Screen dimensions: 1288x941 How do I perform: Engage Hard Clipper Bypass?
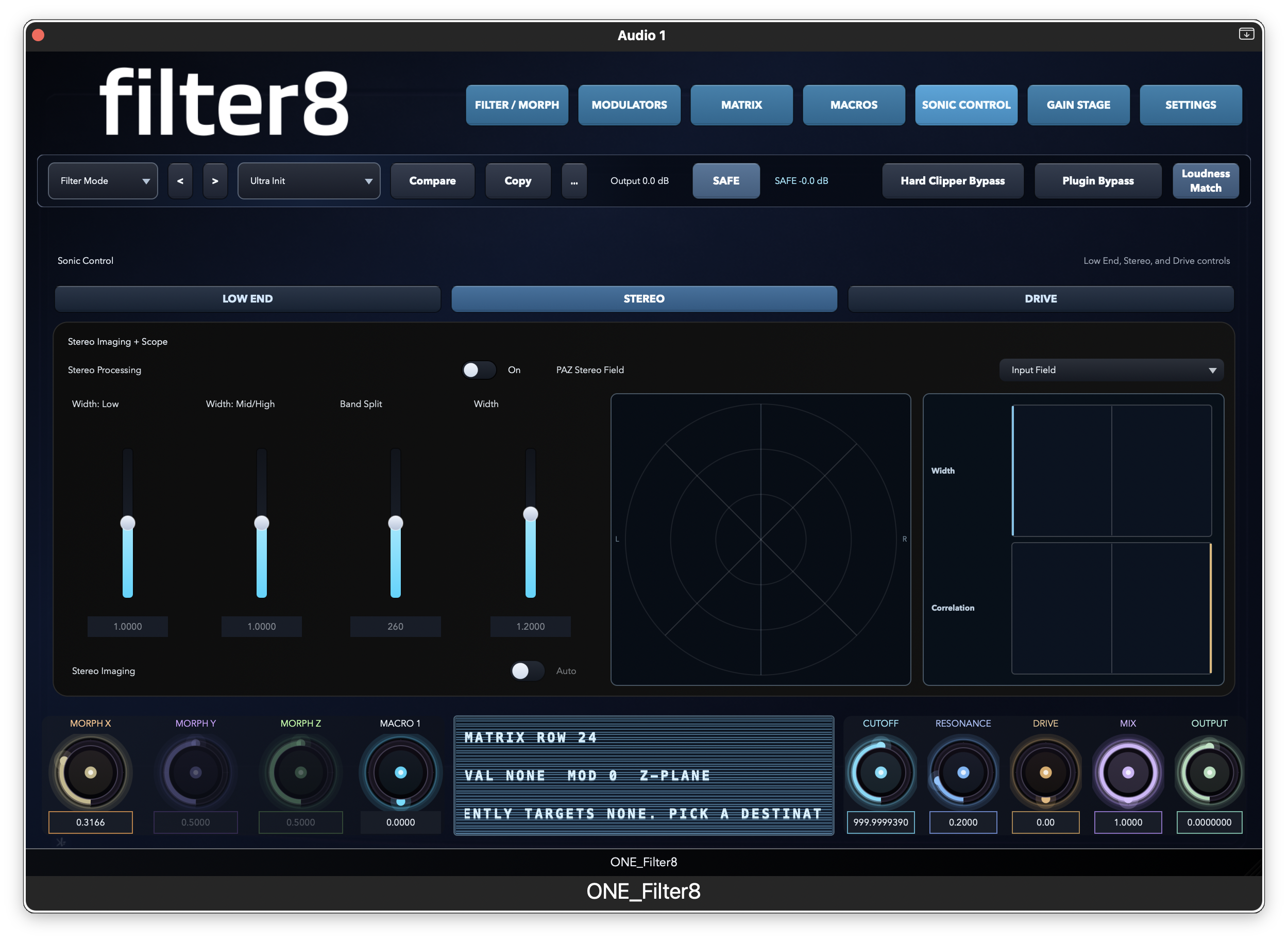point(952,180)
